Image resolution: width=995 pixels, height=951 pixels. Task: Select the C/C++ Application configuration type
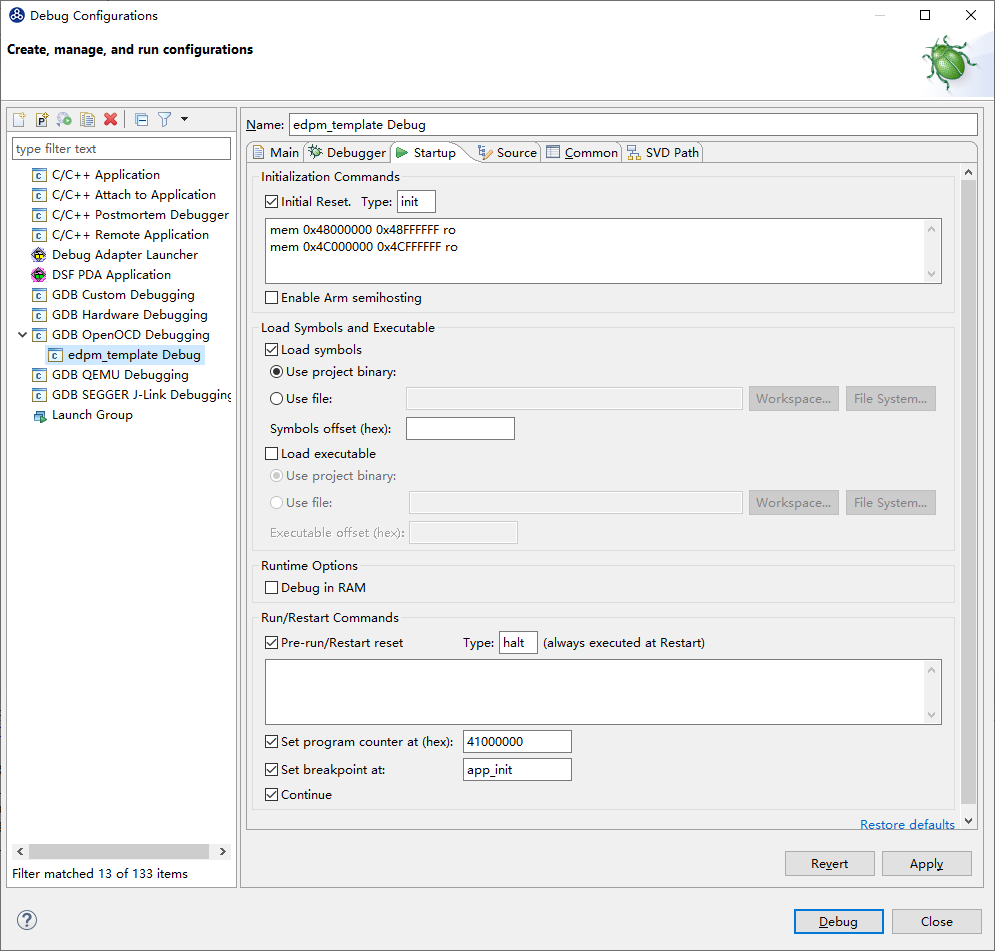[105, 174]
